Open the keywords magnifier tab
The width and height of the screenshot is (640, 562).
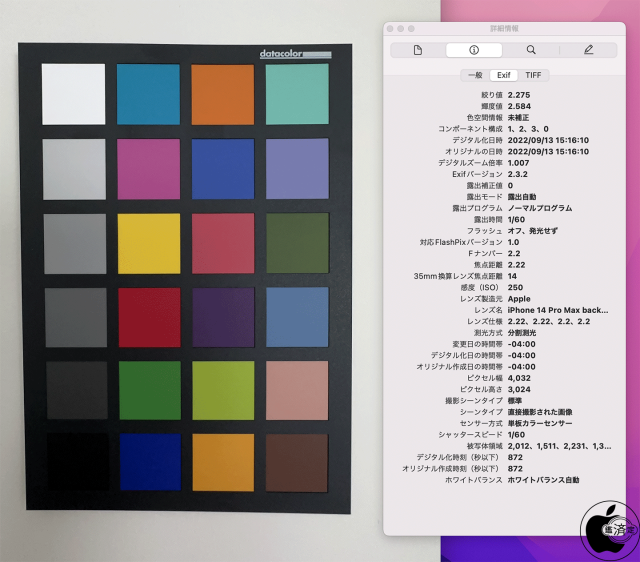pyautogui.click(x=531, y=49)
